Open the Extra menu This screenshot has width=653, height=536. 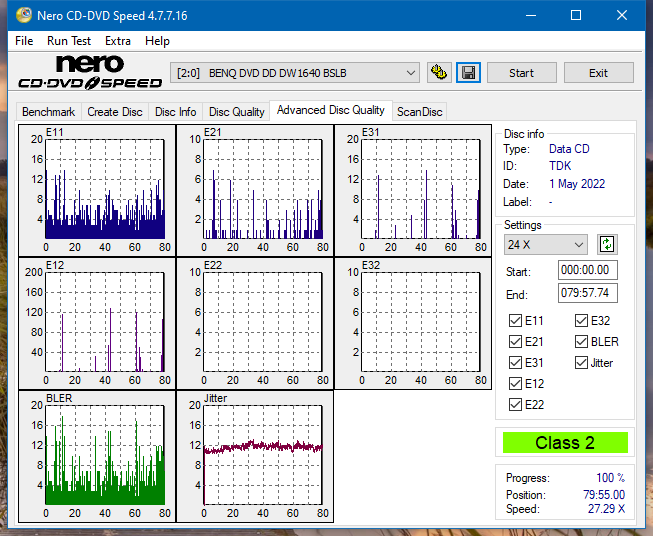[117, 41]
